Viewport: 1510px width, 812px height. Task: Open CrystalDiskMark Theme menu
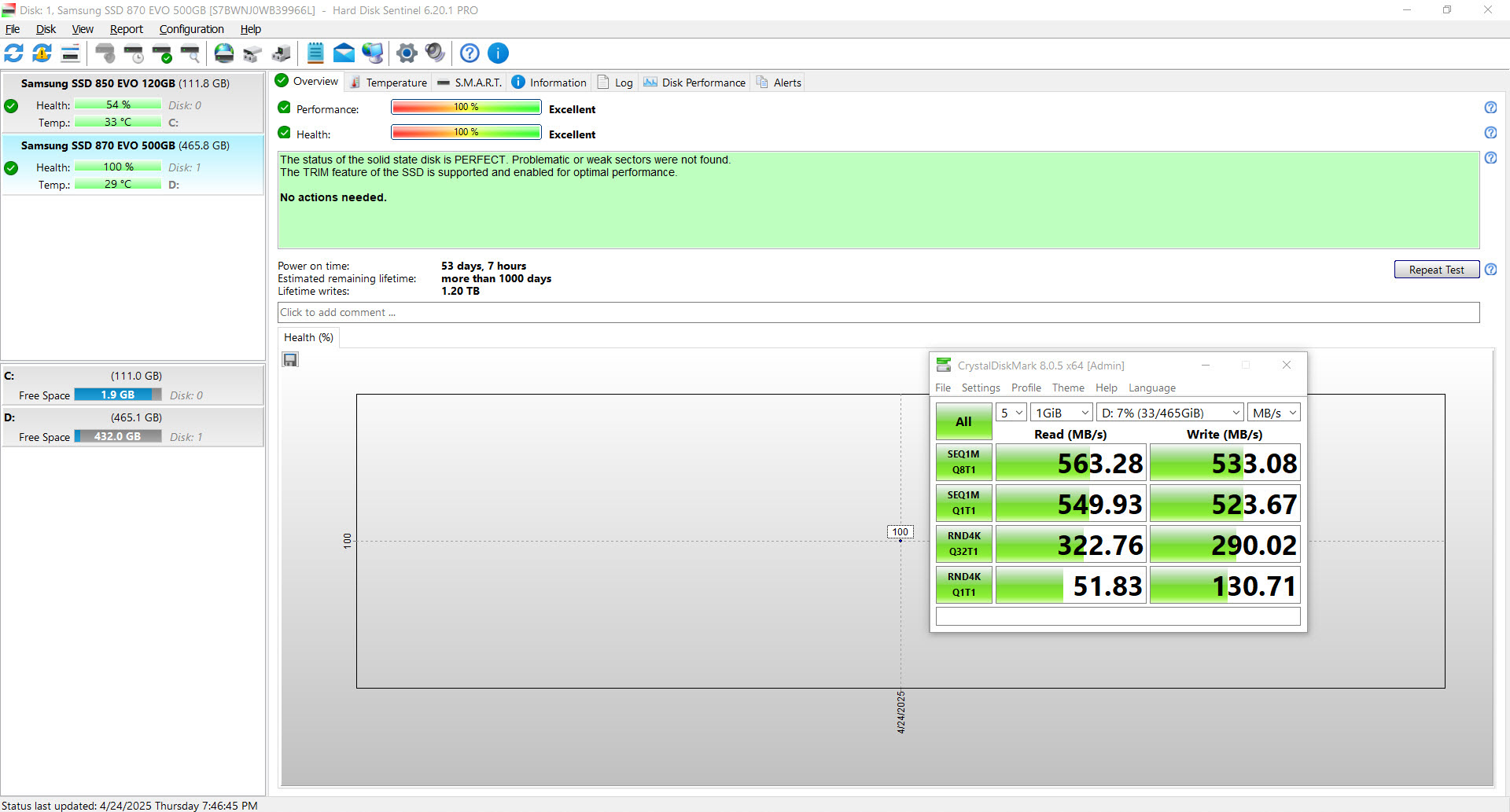pyautogui.click(x=1068, y=388)
